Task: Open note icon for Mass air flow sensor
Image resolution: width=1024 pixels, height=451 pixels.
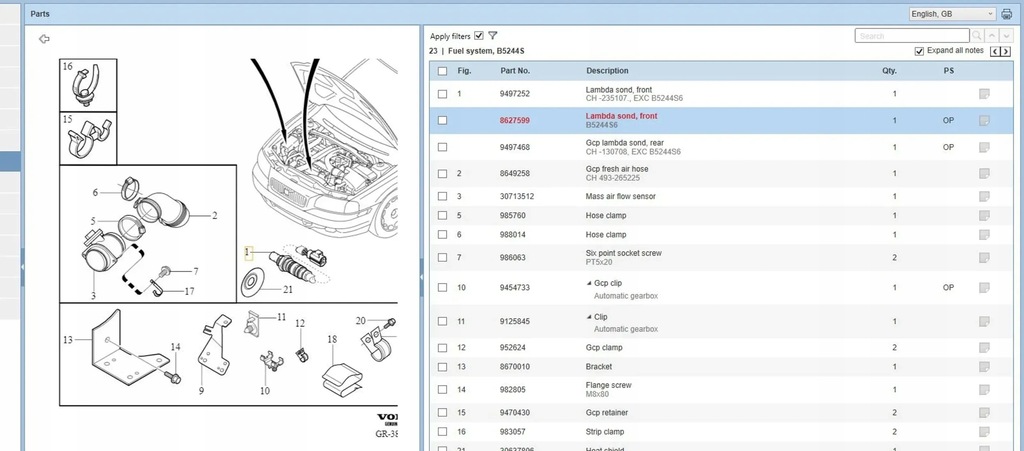Action: tap(984, 196)
